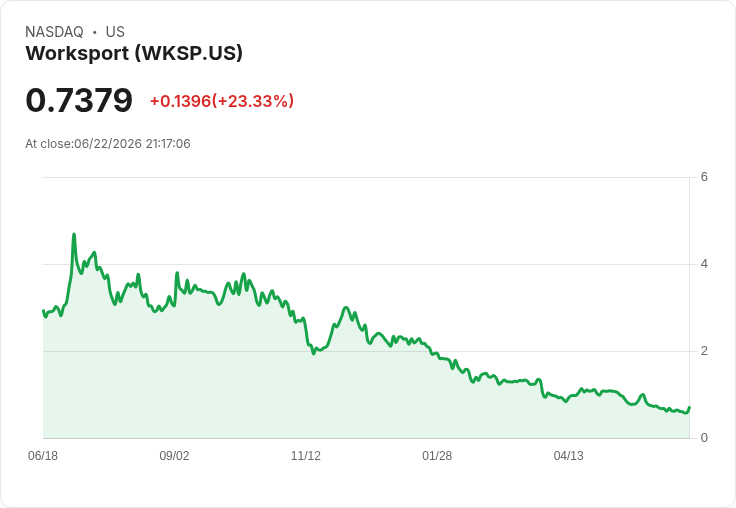Click the price line peak between 11/12 and 01/28
736x508 pixels.
tap(346, 308)
